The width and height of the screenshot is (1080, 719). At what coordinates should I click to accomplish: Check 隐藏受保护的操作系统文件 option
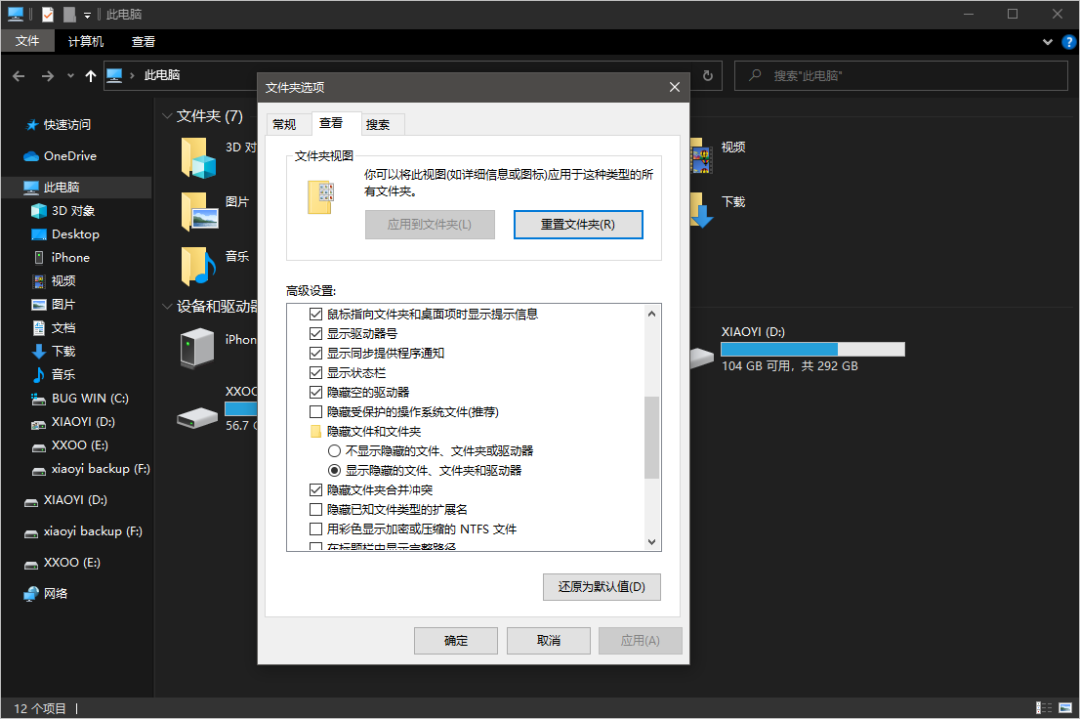(x=316, y=412)
